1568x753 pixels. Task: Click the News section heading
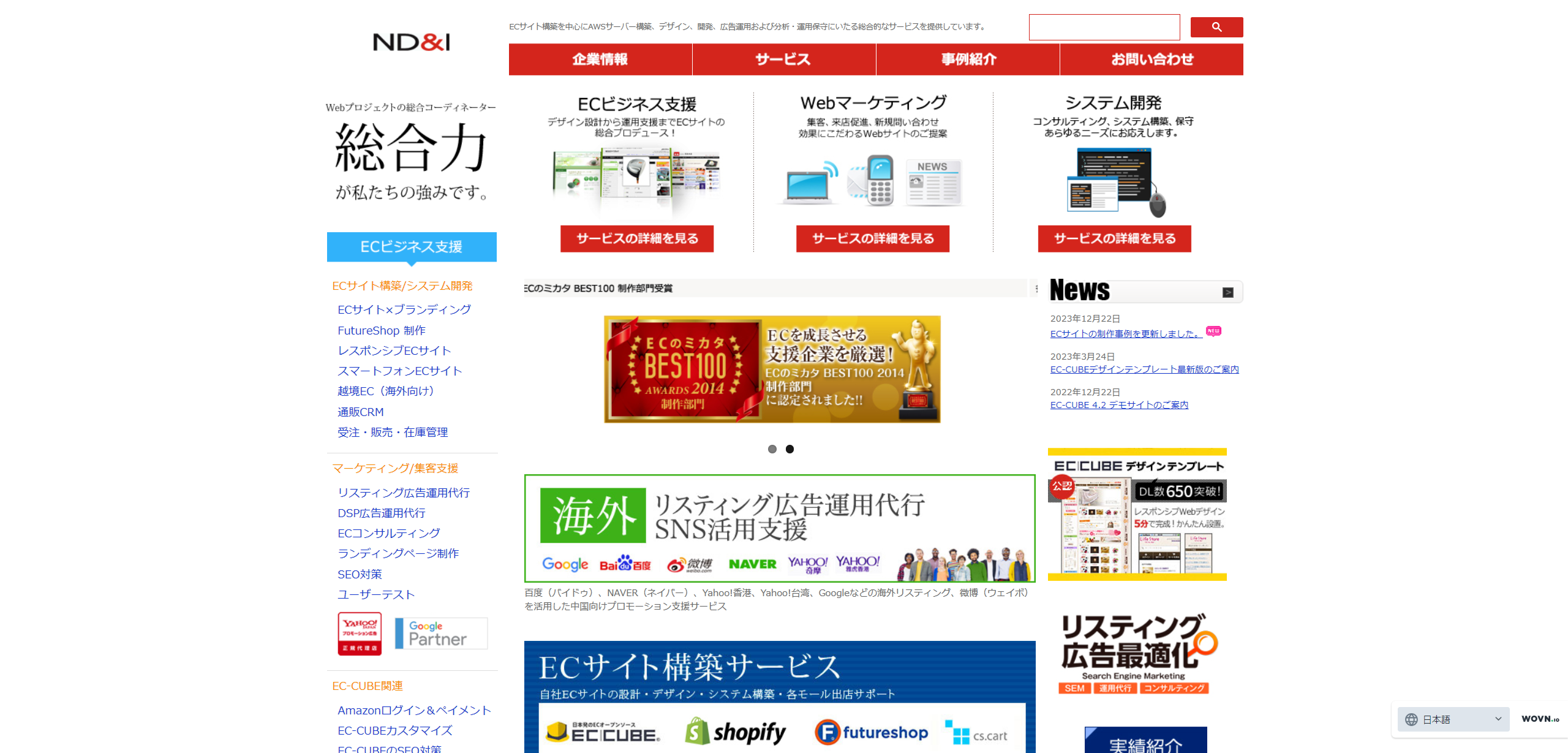(x=1080, y=290)
